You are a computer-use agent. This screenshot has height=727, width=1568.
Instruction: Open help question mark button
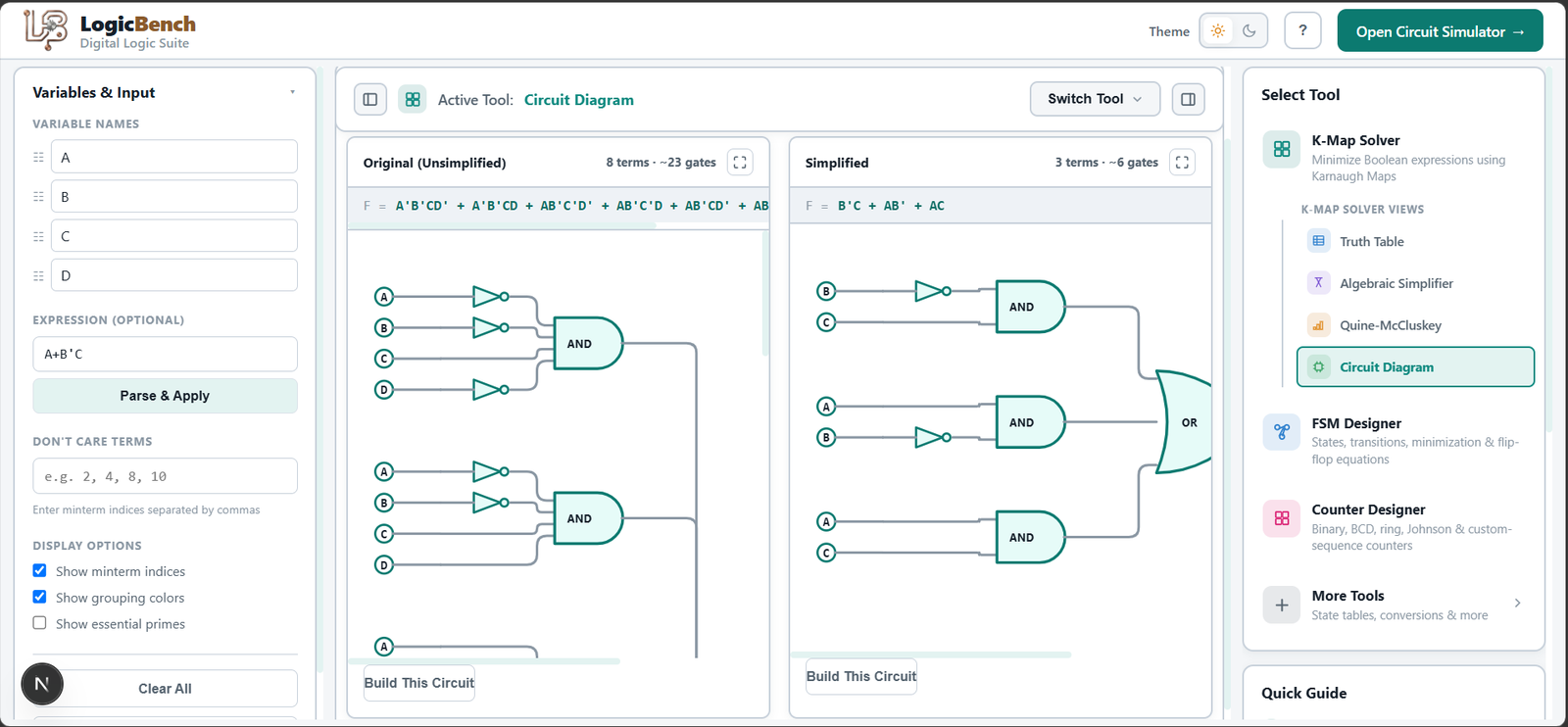(x=1302, y=30)
